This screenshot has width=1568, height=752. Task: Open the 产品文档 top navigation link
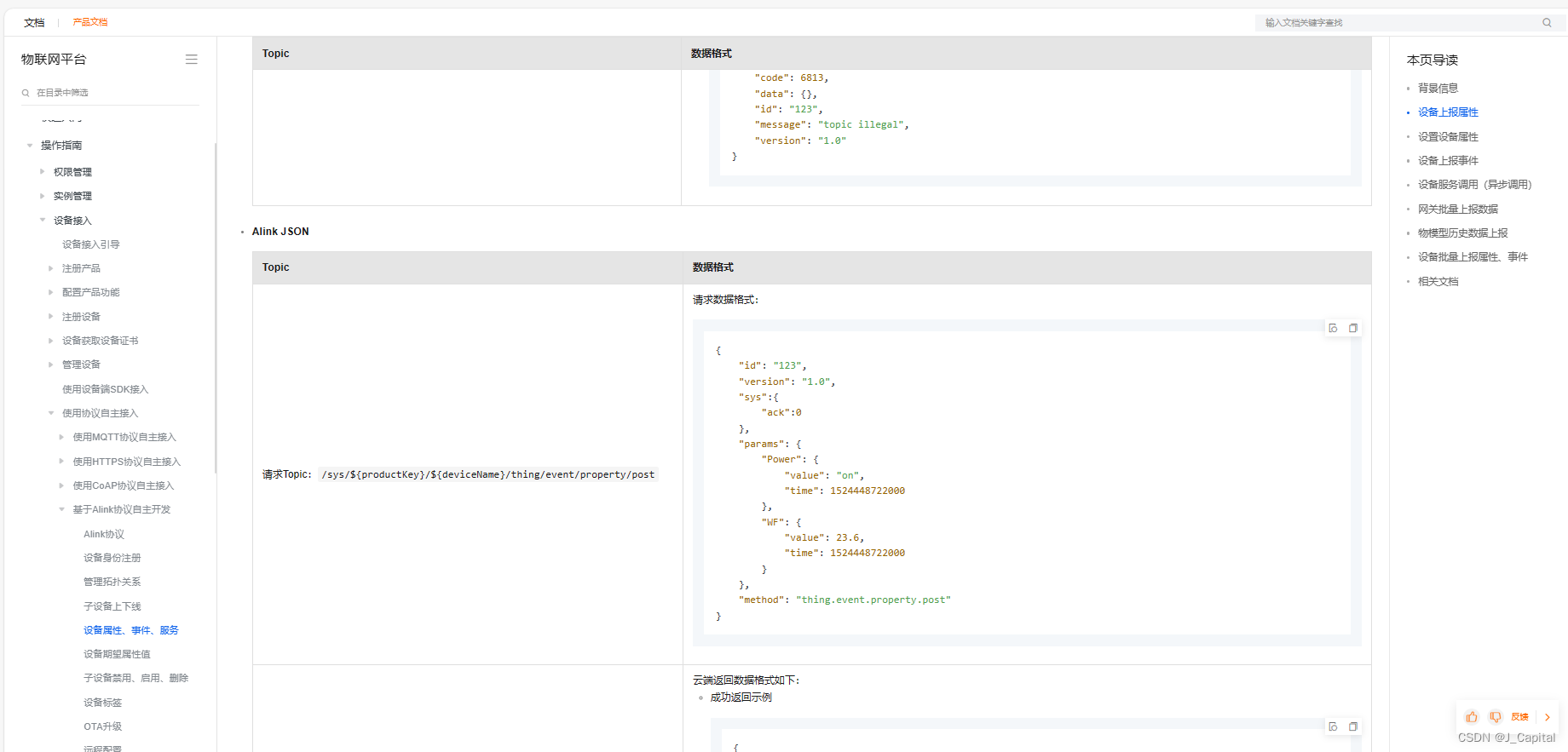[90, 22]
